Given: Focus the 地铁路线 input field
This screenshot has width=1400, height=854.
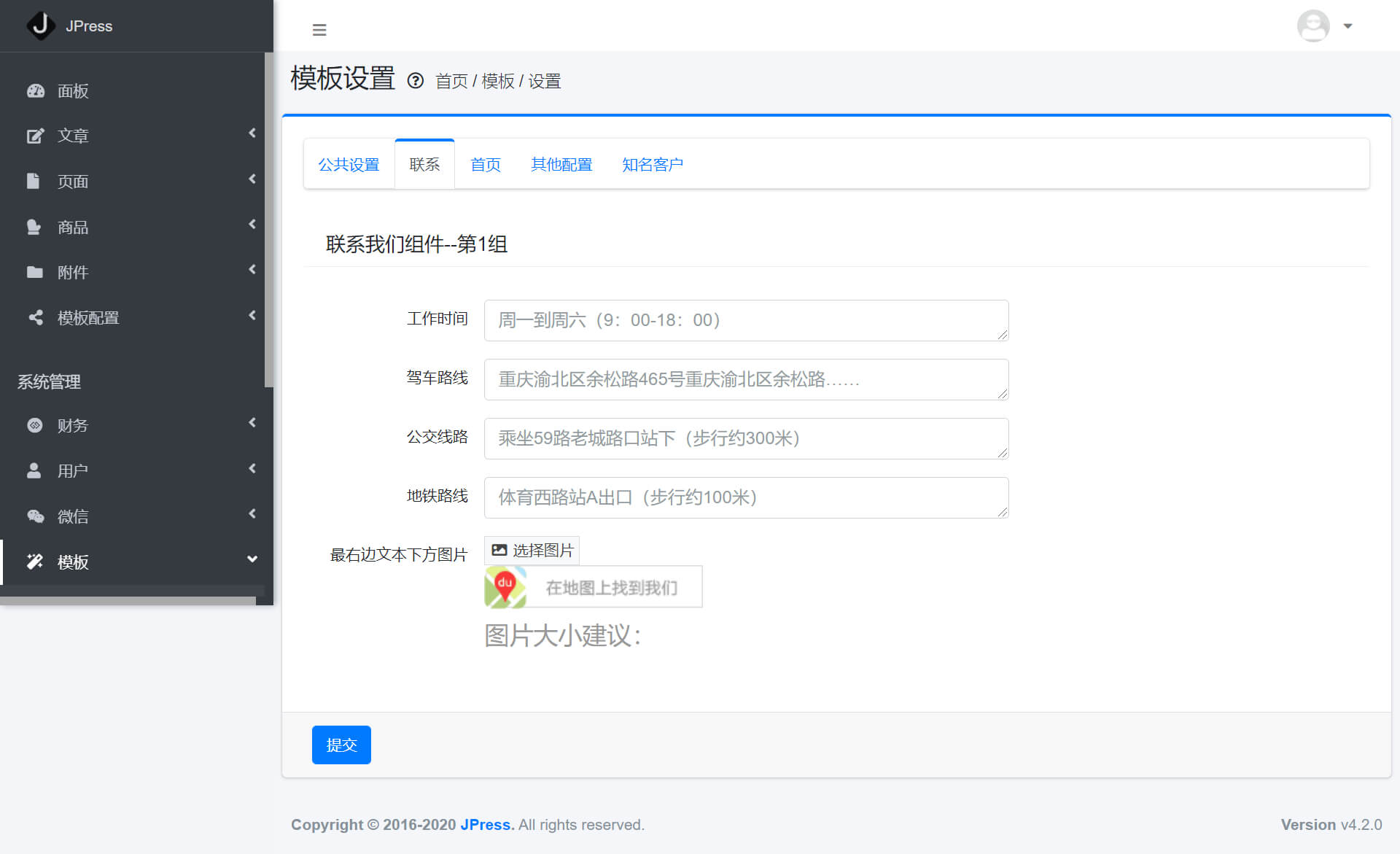Looking at the screenshot, I should pyautogui.click(x=746, y=497).
